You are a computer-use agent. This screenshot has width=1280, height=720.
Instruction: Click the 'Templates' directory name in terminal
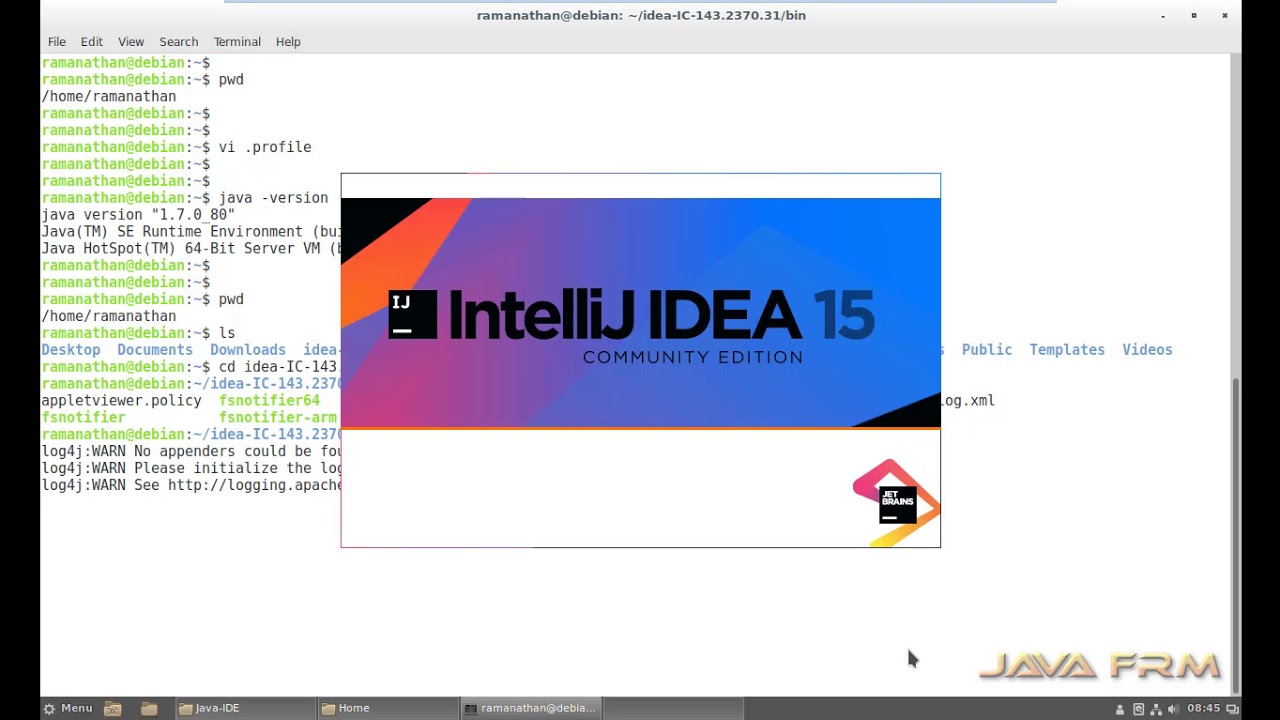click(1067, 350)
